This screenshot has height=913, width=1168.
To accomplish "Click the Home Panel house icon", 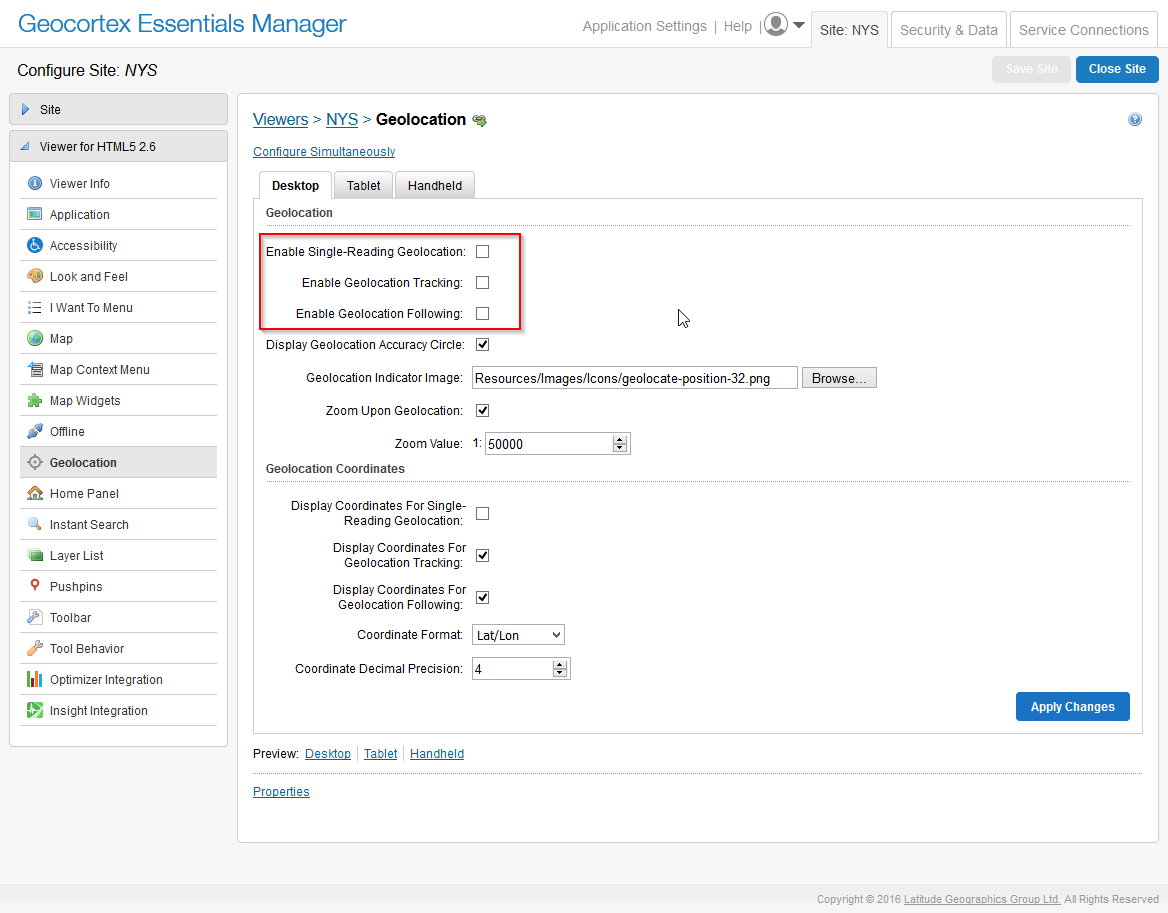I will pyautogui.click(x=34, y=494).
